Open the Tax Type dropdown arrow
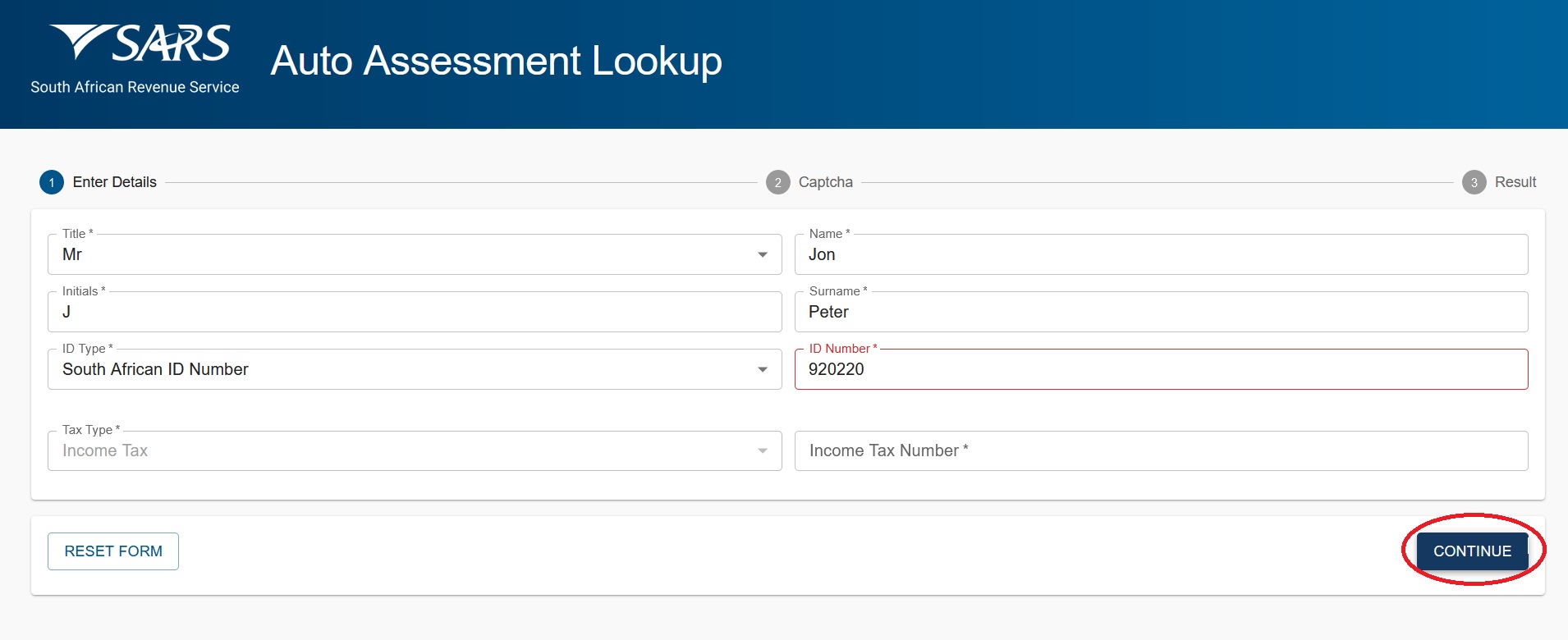Viewport: 1568px width, 640px height. (763, 451)
